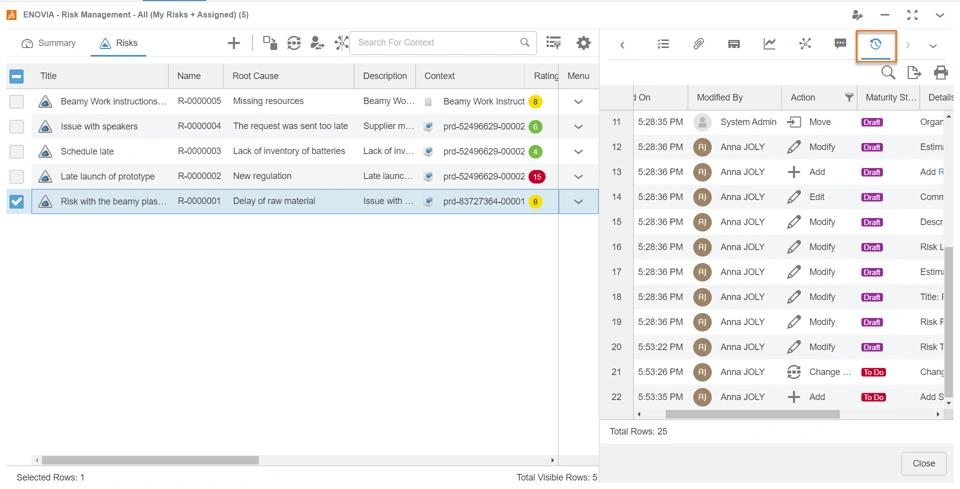Select Lack of inventory of batteries cell

290,151
